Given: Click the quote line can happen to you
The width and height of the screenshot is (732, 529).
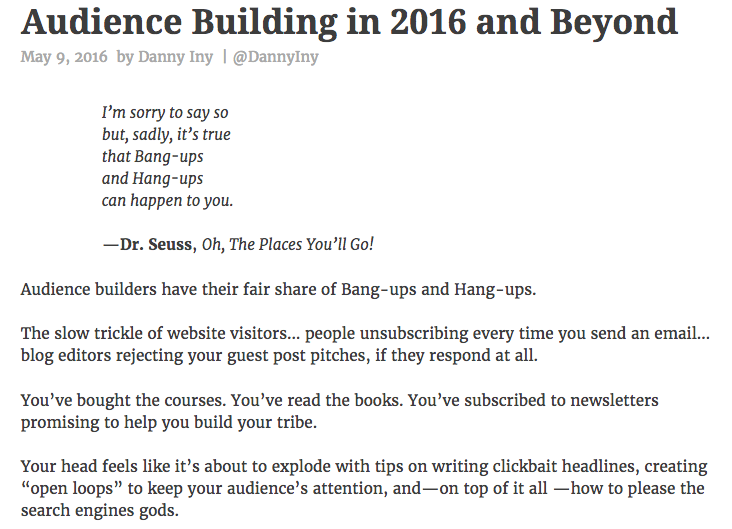Looking at the screenshot, I should (168, 200).
